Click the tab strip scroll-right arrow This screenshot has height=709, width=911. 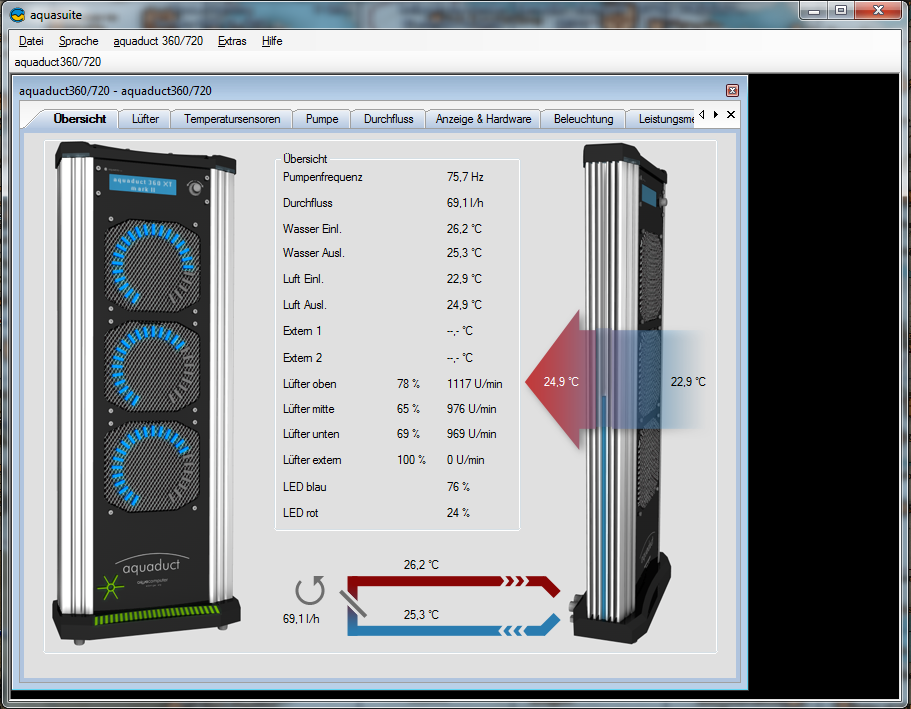[x=716, y=114]
